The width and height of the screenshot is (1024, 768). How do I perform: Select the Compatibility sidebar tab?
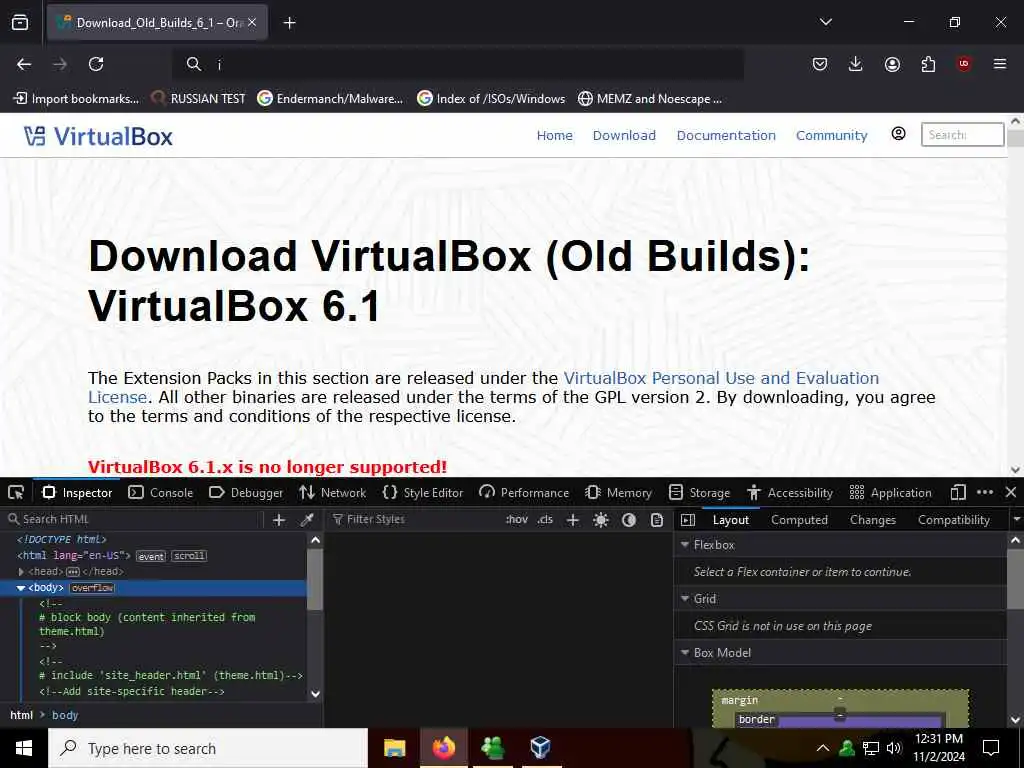953,520
